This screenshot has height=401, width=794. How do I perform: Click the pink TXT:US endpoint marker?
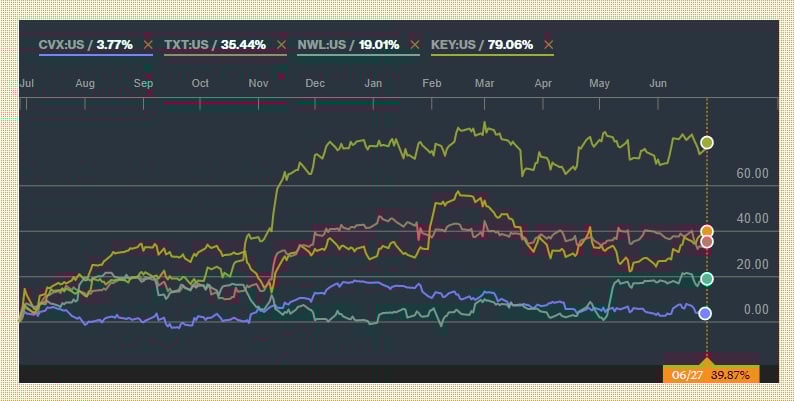707,242
